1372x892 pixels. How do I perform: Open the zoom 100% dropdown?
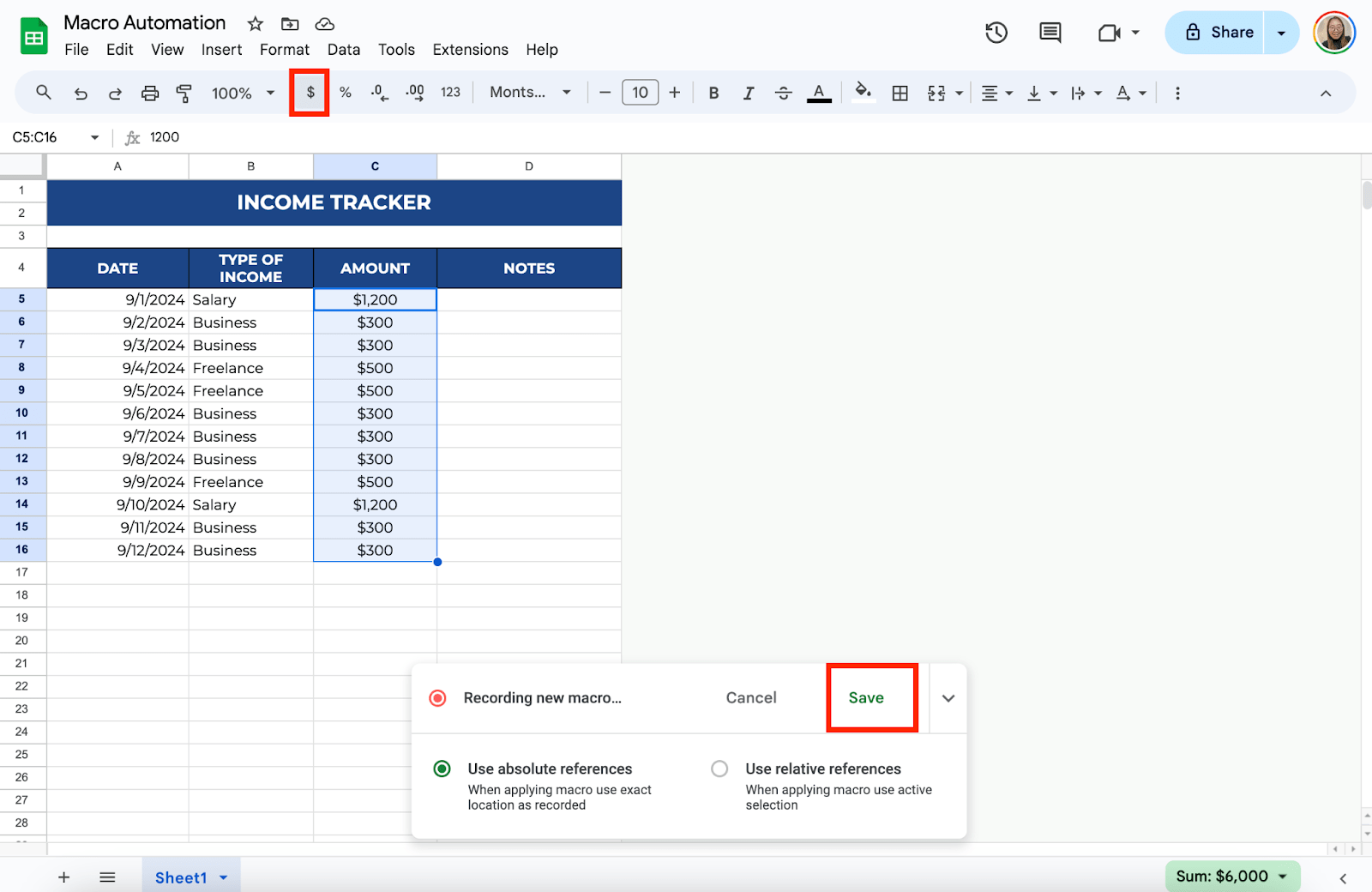244,93
